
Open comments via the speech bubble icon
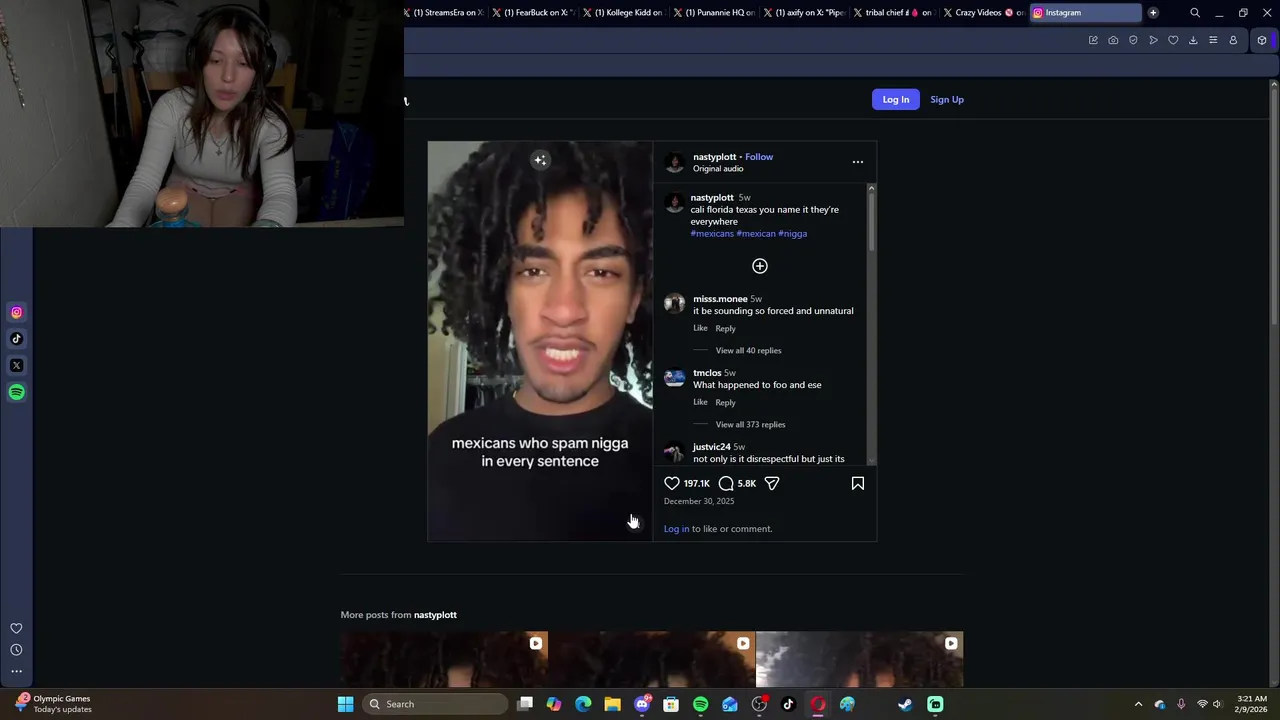(x=726, y=483)
